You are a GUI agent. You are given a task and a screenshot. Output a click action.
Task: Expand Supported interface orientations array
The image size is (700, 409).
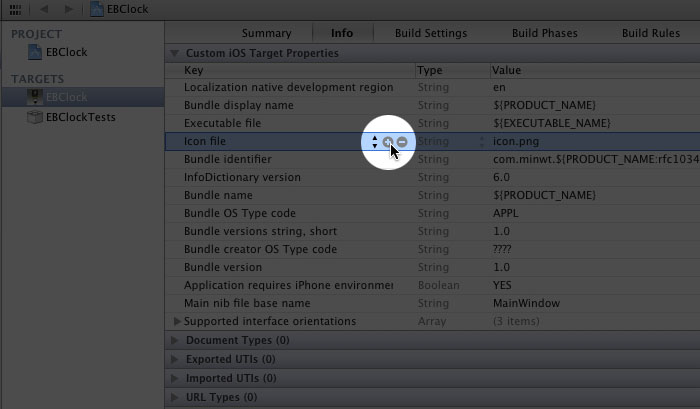point(177,321)
